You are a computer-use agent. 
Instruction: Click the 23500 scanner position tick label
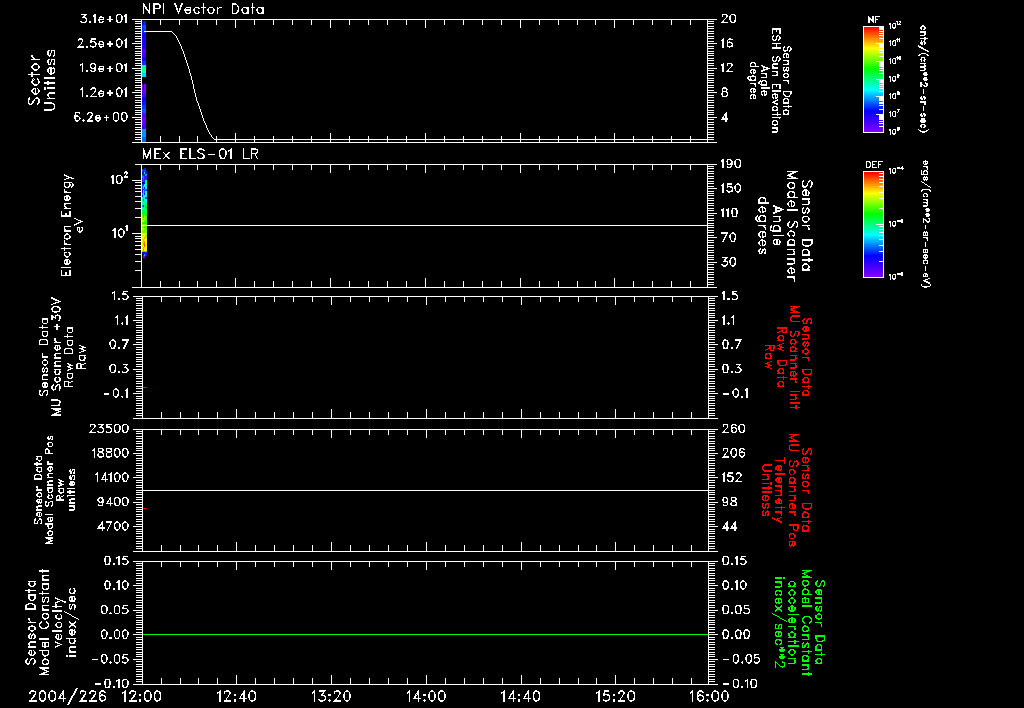[x=109, y=428]
